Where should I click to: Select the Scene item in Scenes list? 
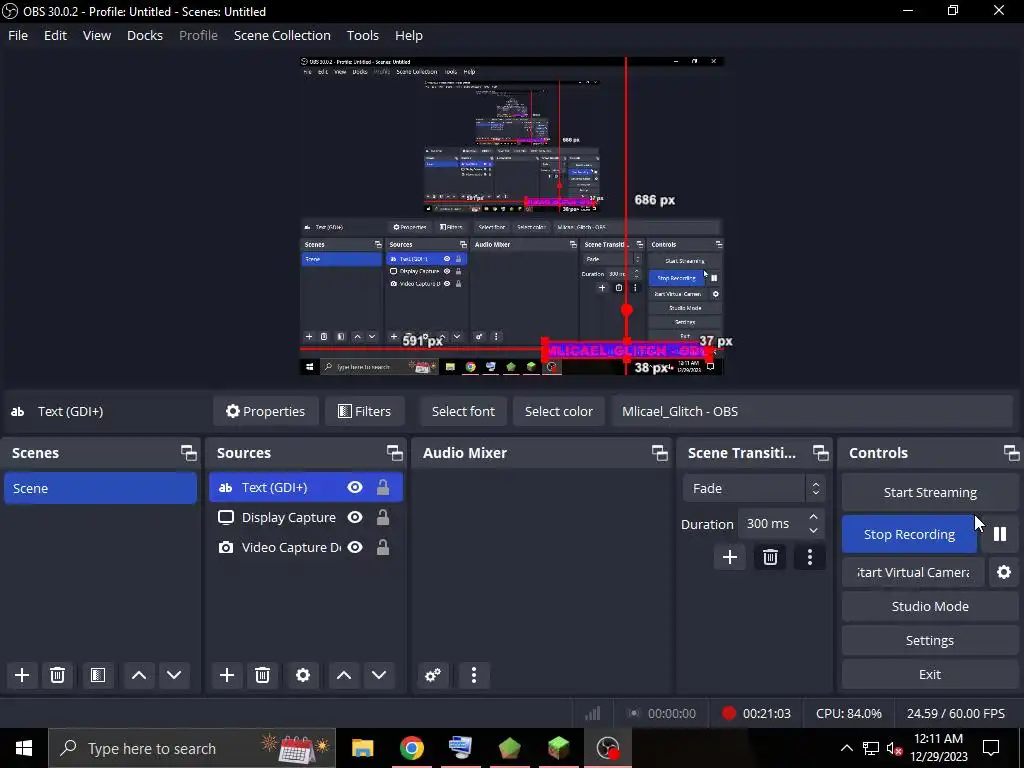click(x=101, y=488)
